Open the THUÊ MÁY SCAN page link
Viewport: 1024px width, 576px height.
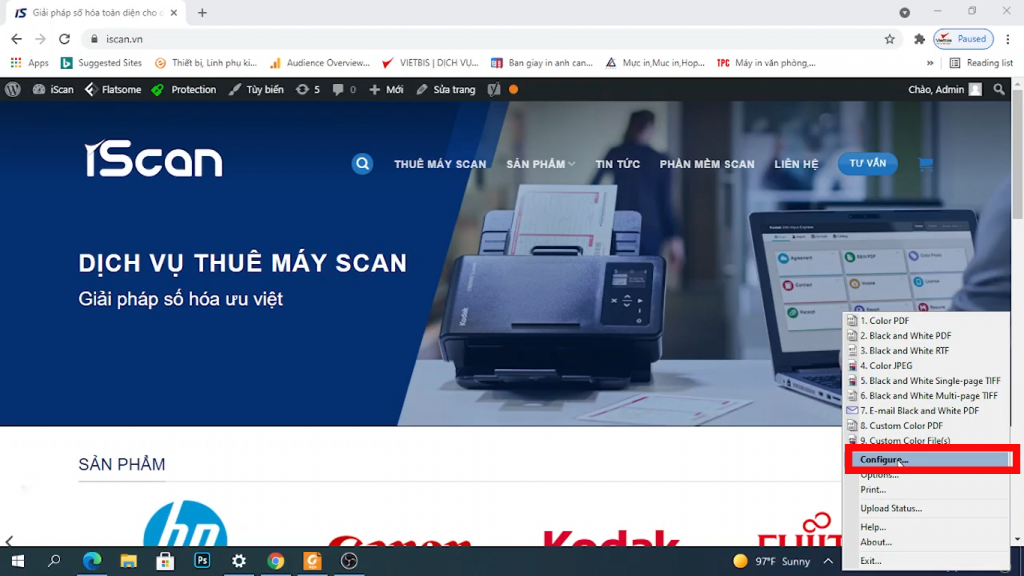440,163
